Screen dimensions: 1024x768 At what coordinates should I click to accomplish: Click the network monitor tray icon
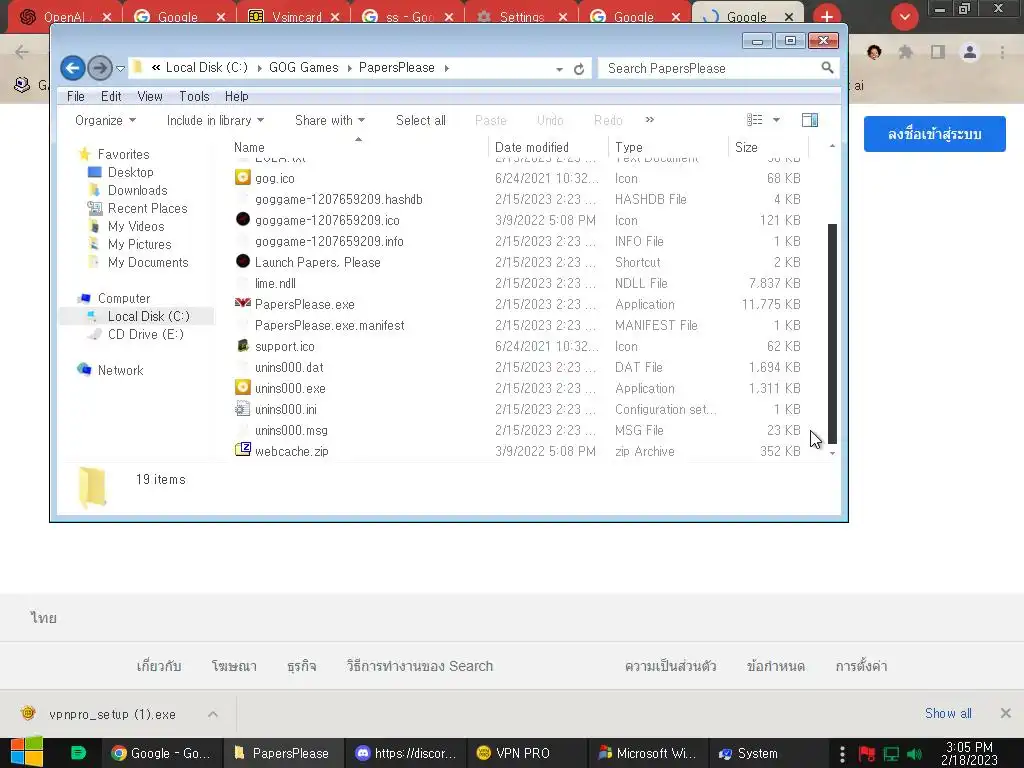(891, 754)
